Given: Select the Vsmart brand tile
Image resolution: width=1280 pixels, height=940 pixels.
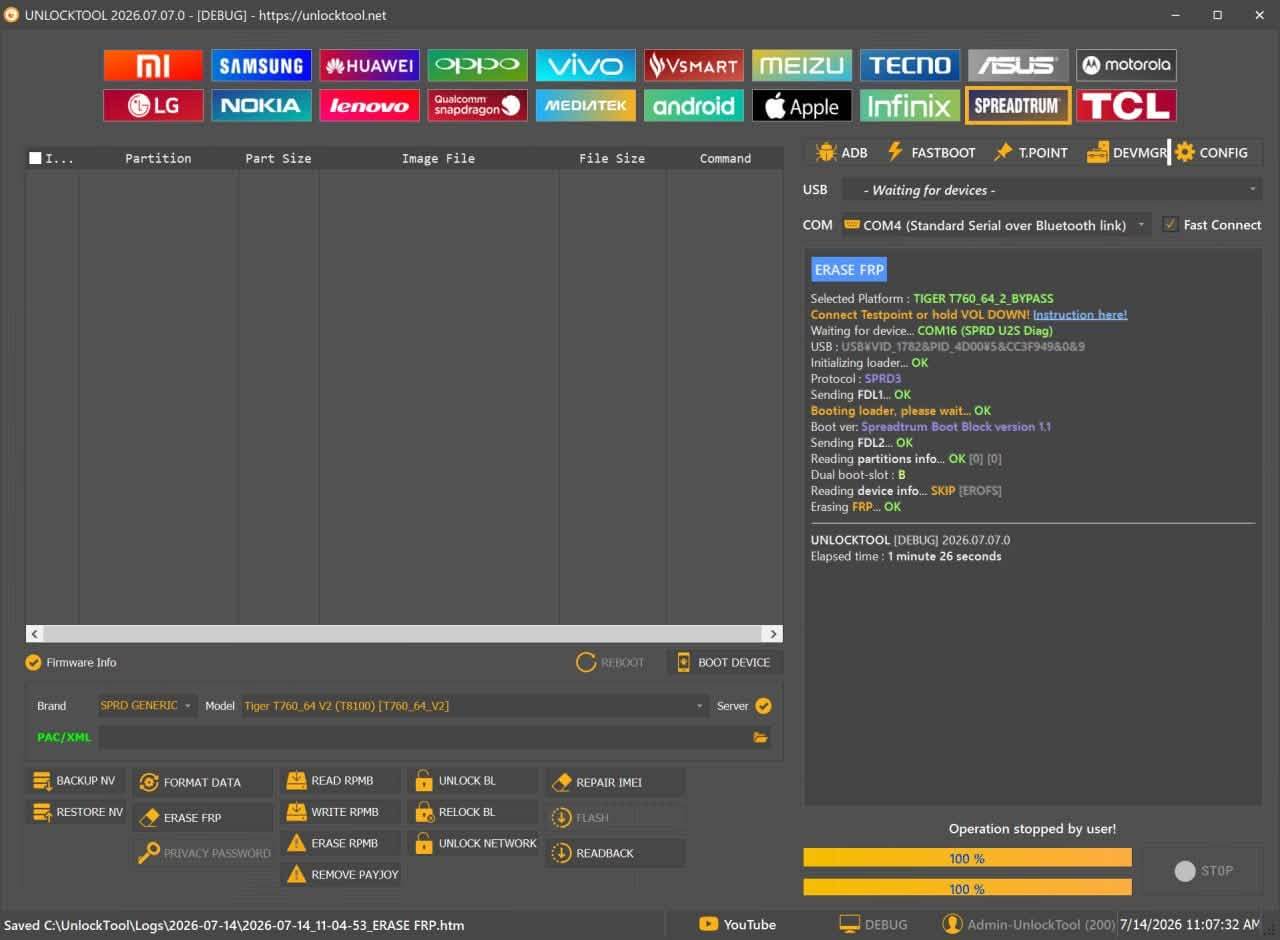Looking at the screenshot, I should [693, 66].
